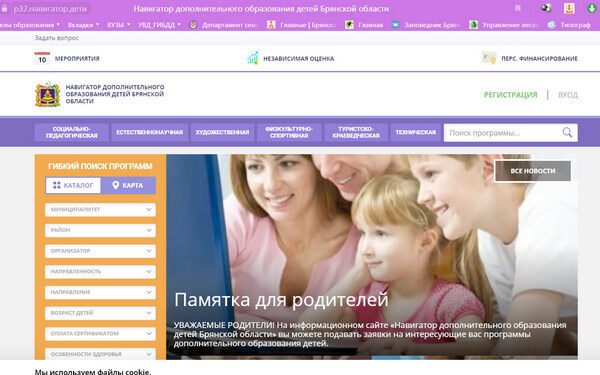The height and width of the screenshot is (375, 600).
Task: Open the browser downloads arrow icon
Action: [591, 8]
